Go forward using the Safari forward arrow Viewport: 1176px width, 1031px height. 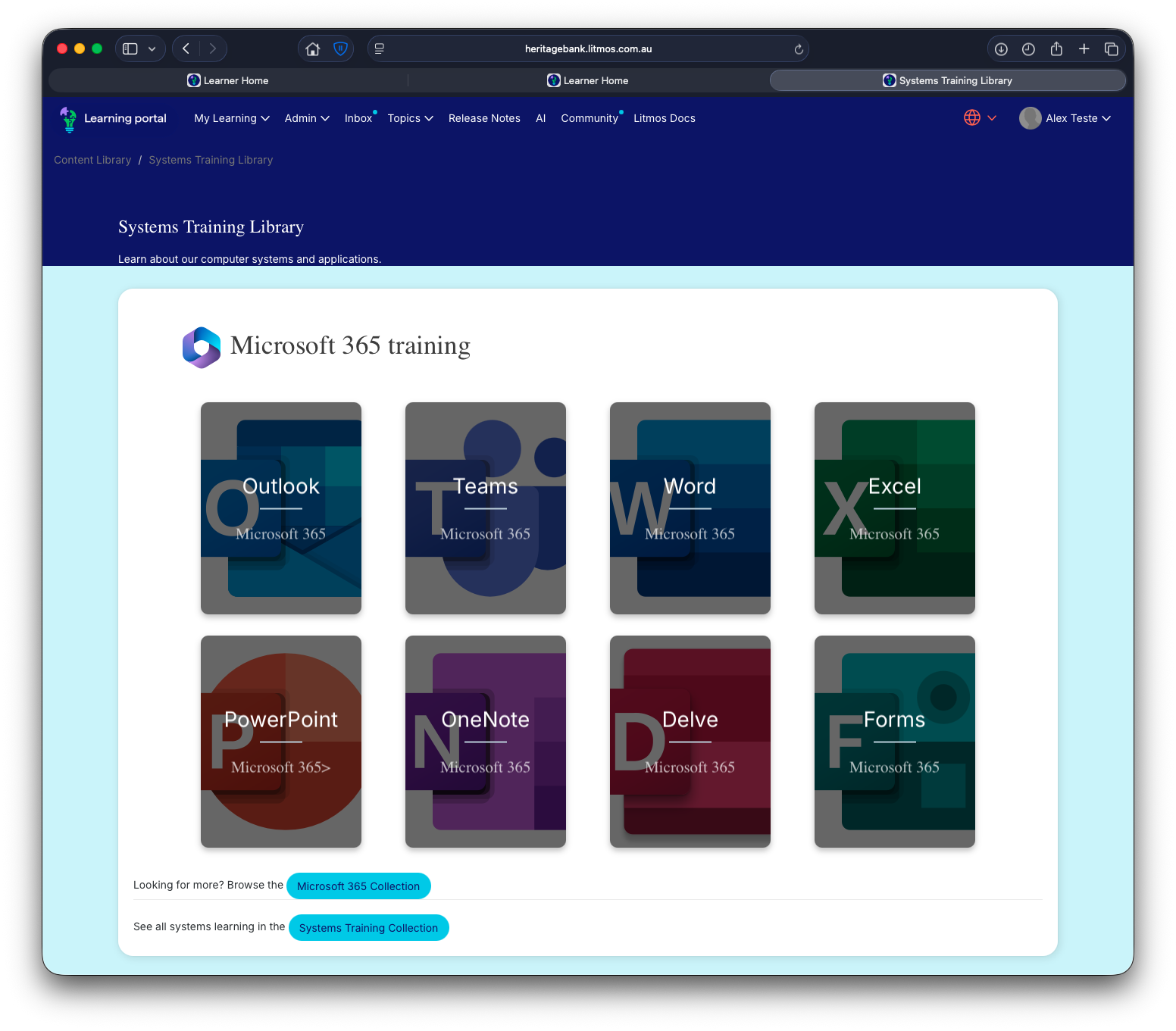pyautogui.click(x=213, y=48)
